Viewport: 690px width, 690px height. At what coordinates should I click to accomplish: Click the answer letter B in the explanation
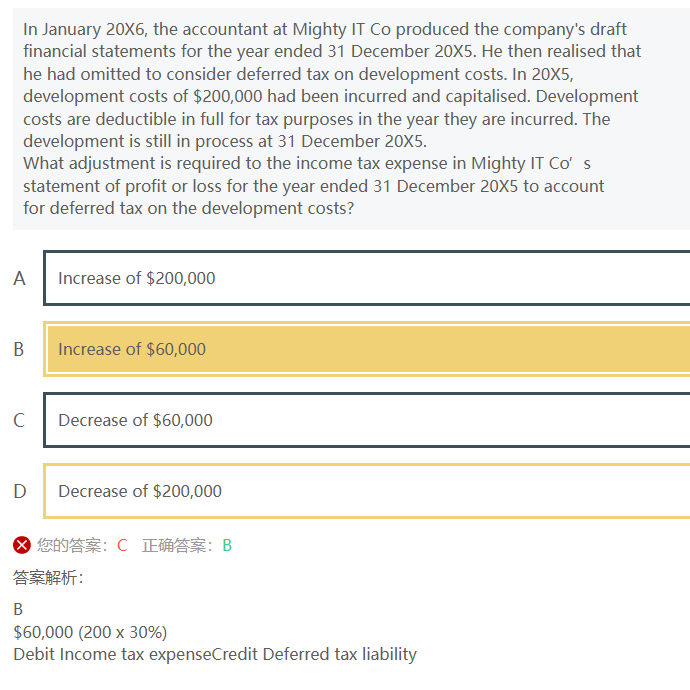[18, 609]
